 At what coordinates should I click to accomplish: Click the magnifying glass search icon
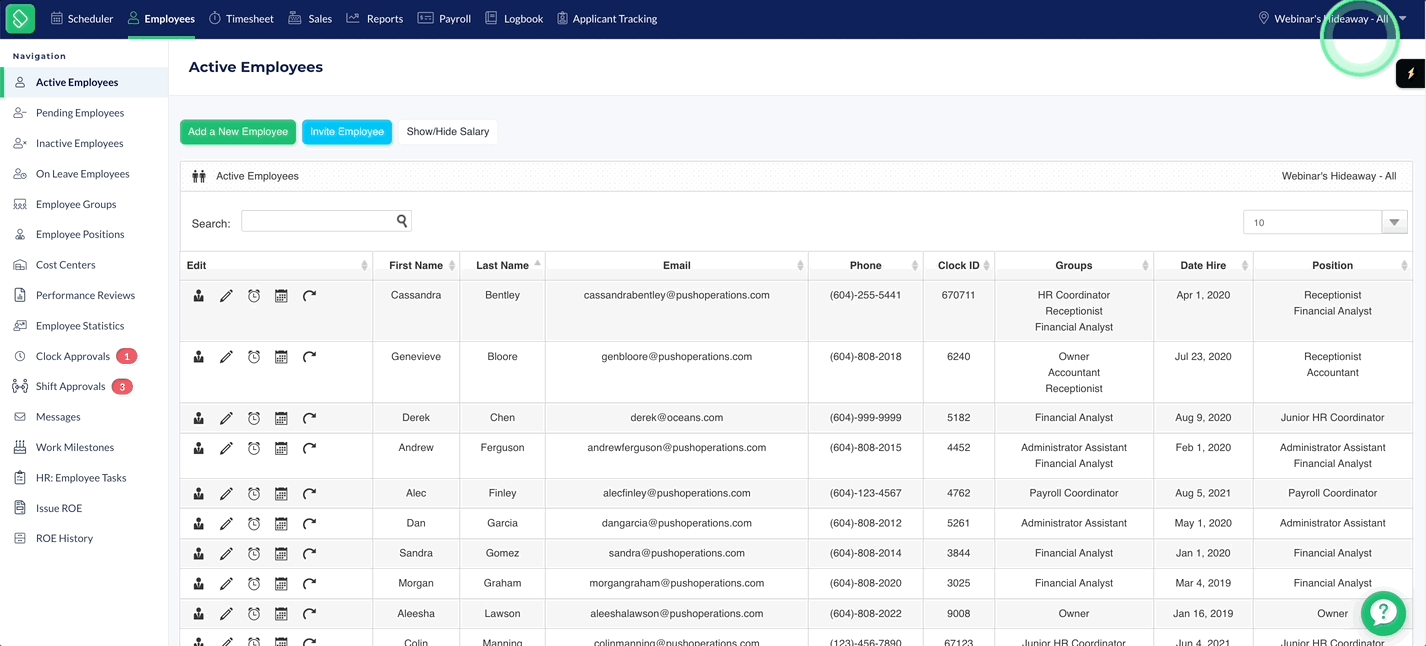(401, 221)
